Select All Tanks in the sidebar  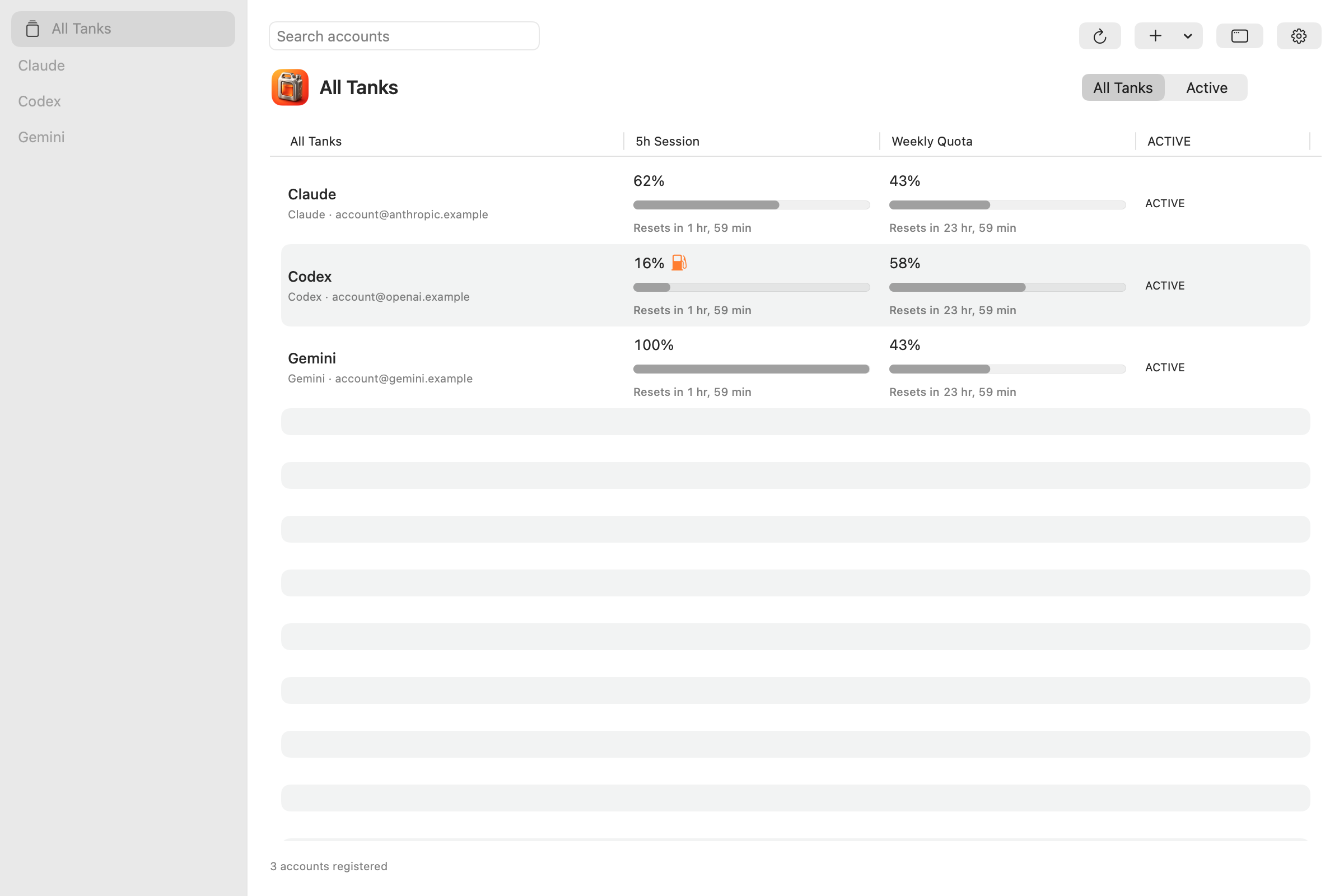coord(123,29)
